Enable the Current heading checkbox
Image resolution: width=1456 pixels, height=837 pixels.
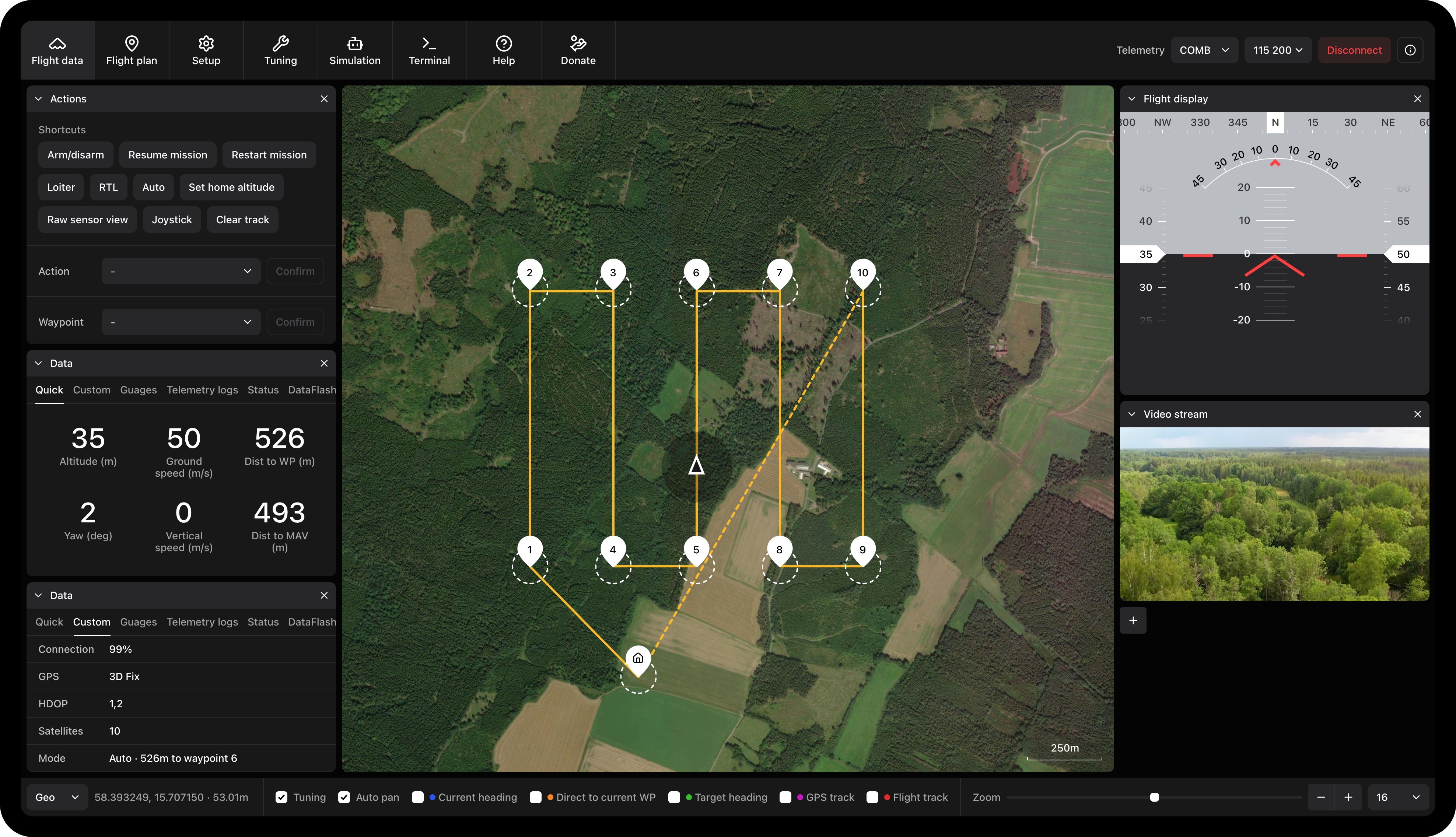418,797
